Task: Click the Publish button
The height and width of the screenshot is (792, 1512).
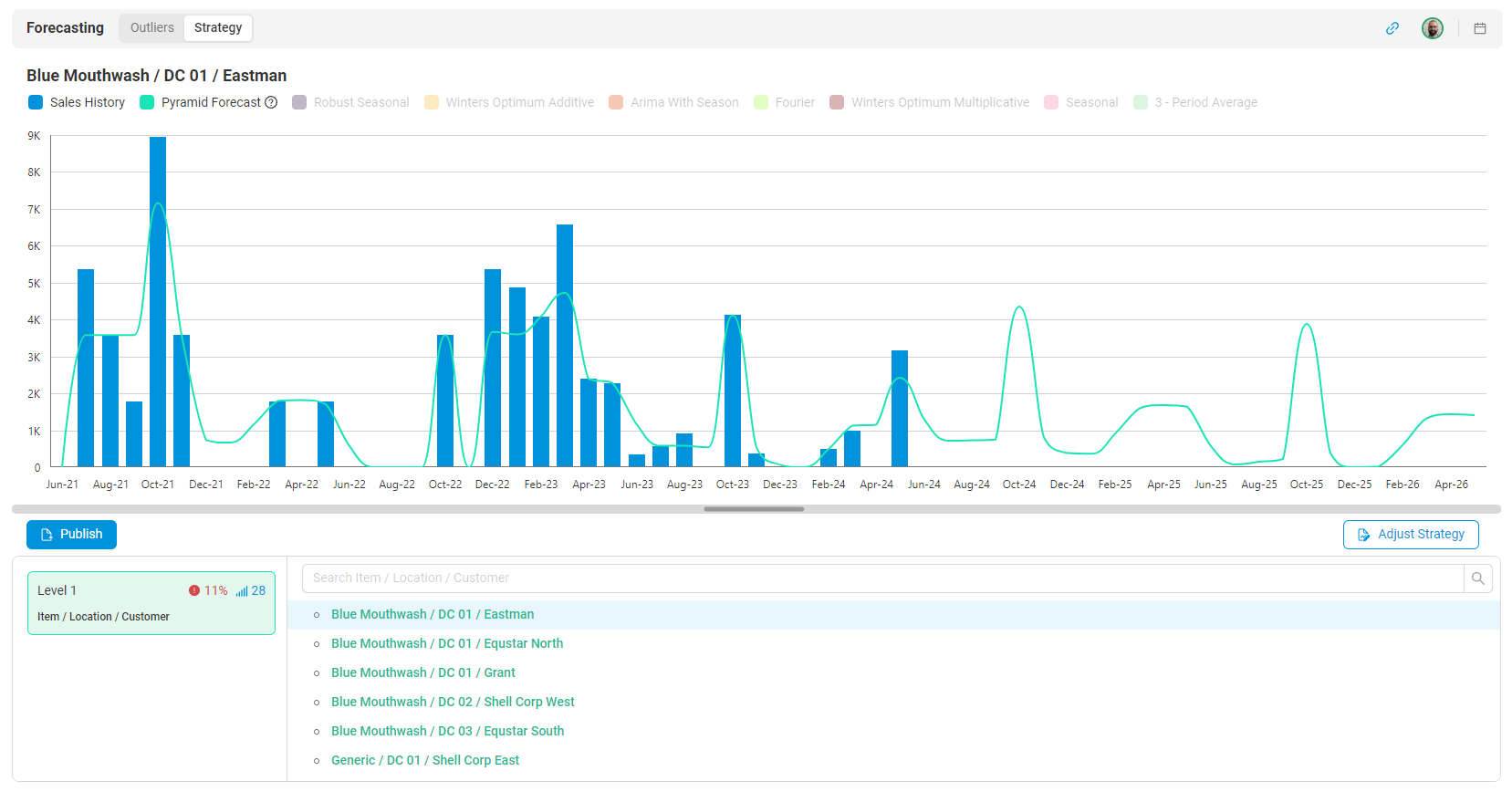Action: coord(71,535)
